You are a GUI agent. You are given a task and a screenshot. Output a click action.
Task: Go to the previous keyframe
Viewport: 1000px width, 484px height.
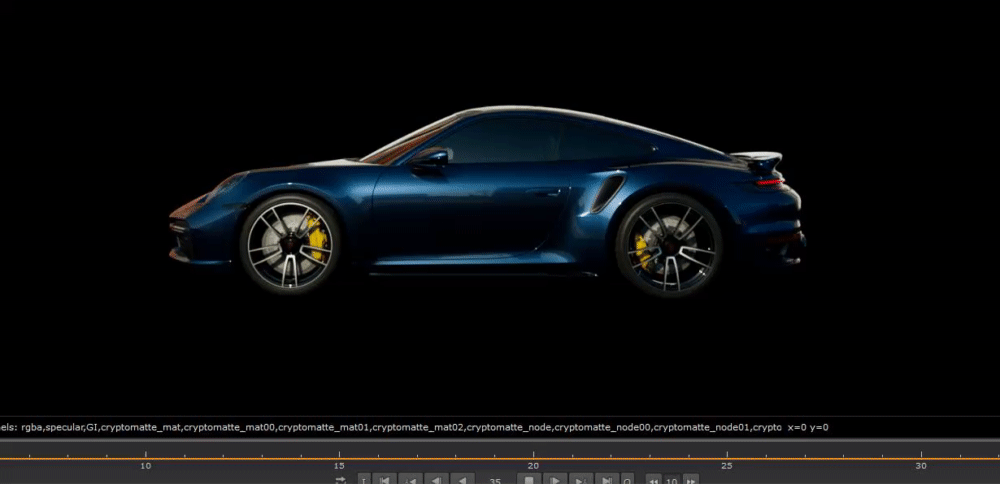(x=411, y=479)
